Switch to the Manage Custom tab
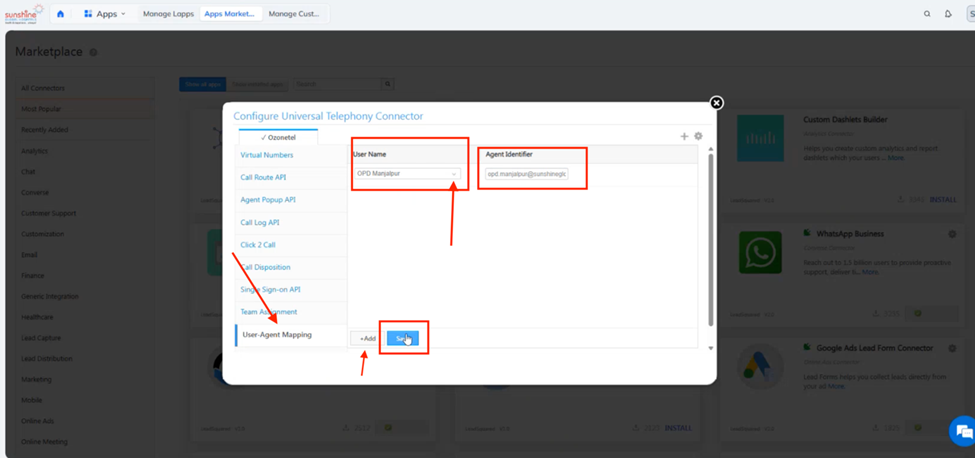 (294, 14)
